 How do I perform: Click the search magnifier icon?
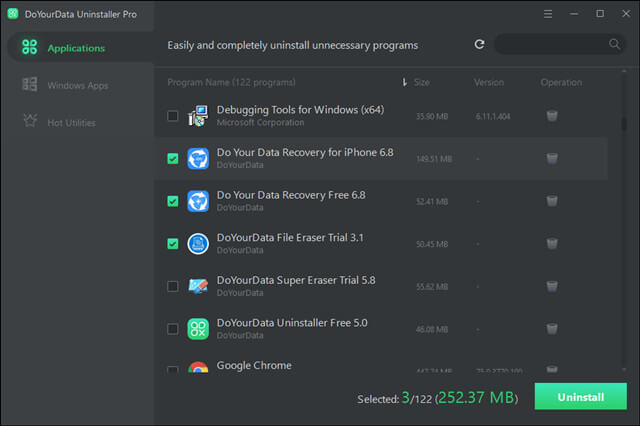point(614,45)
